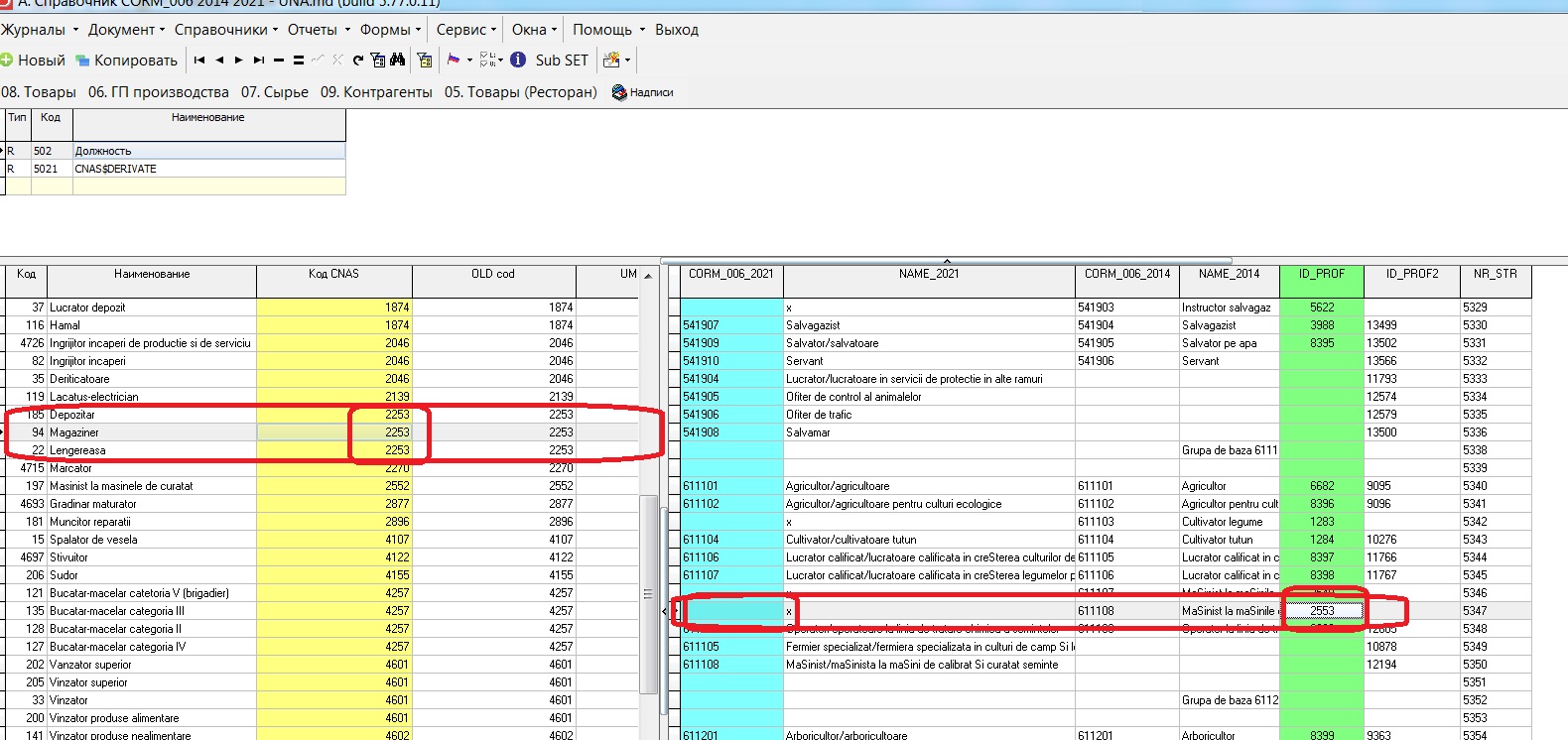Go to the previous record
1568x740 pixels.
tap(219, 60)
